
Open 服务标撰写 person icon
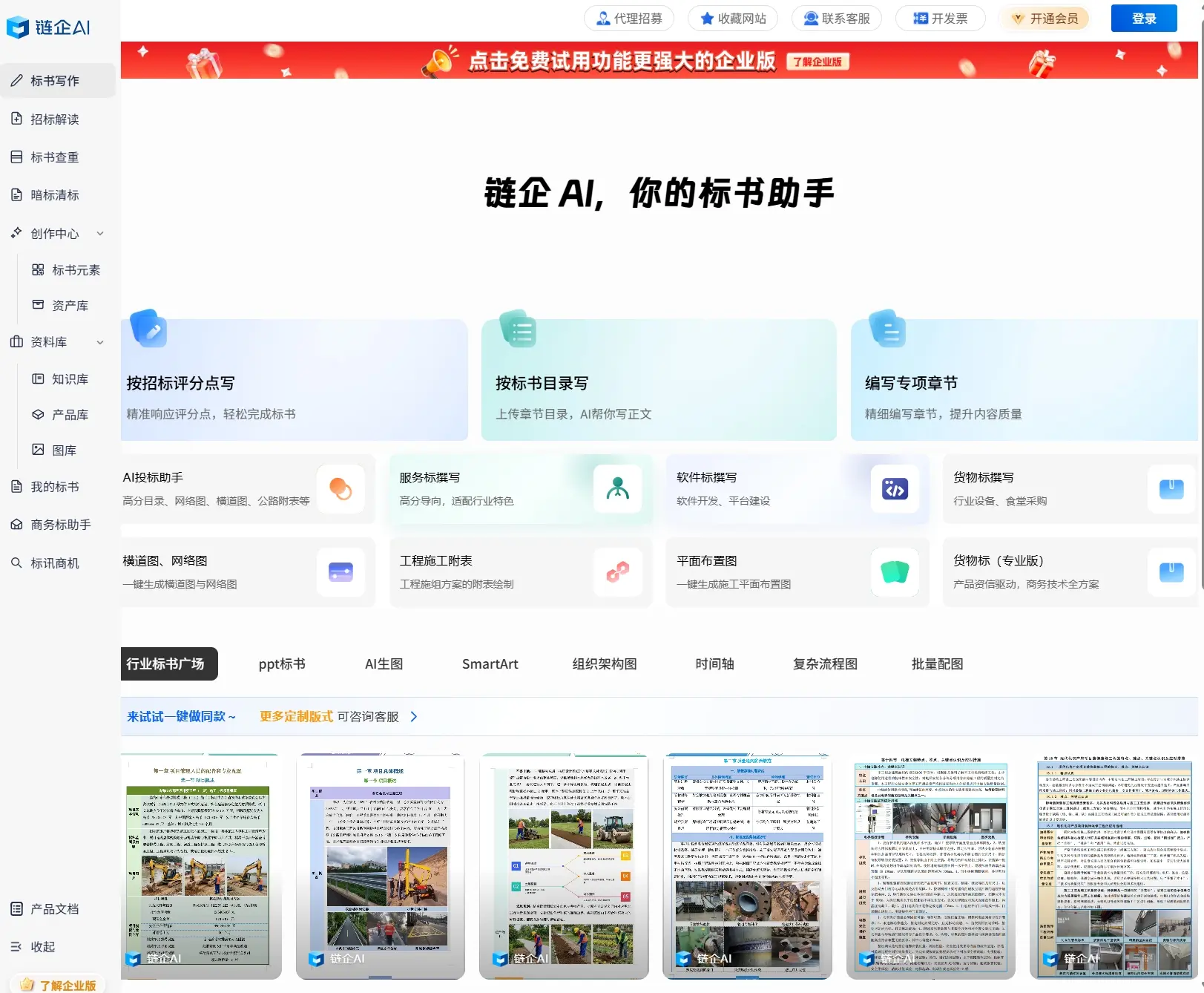point(617,489)
